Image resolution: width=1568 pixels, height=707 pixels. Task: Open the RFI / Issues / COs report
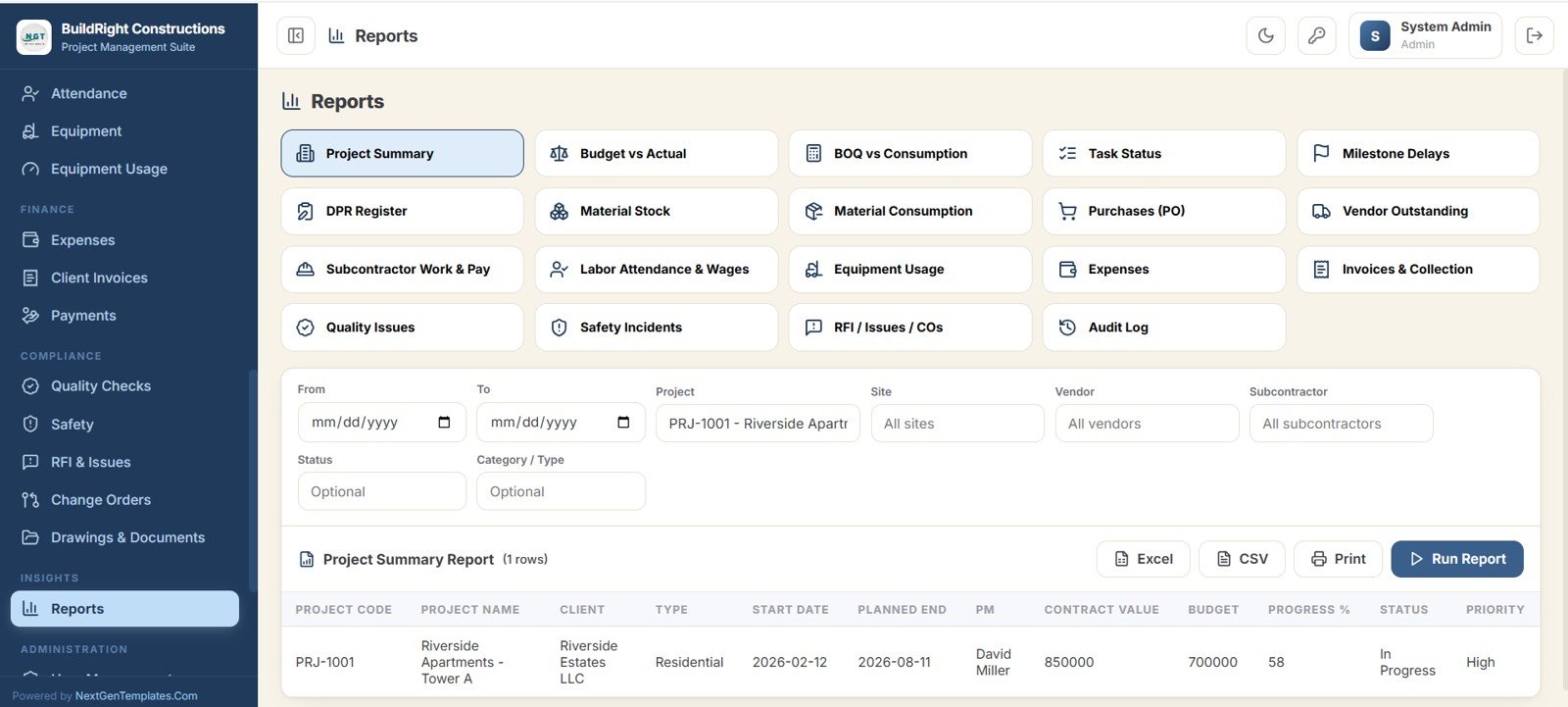910,328
